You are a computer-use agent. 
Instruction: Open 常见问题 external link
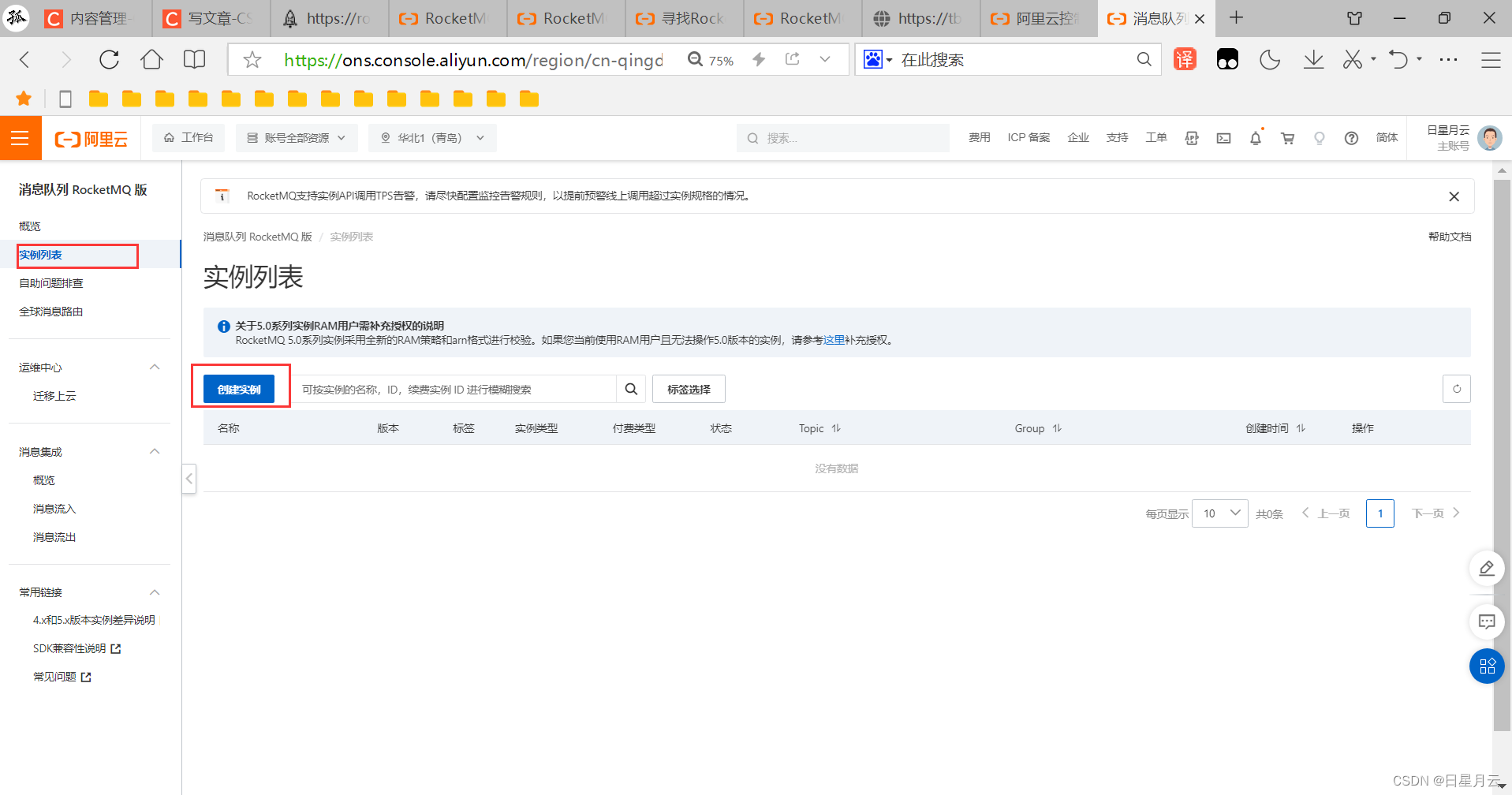click(x=62, y=677)
